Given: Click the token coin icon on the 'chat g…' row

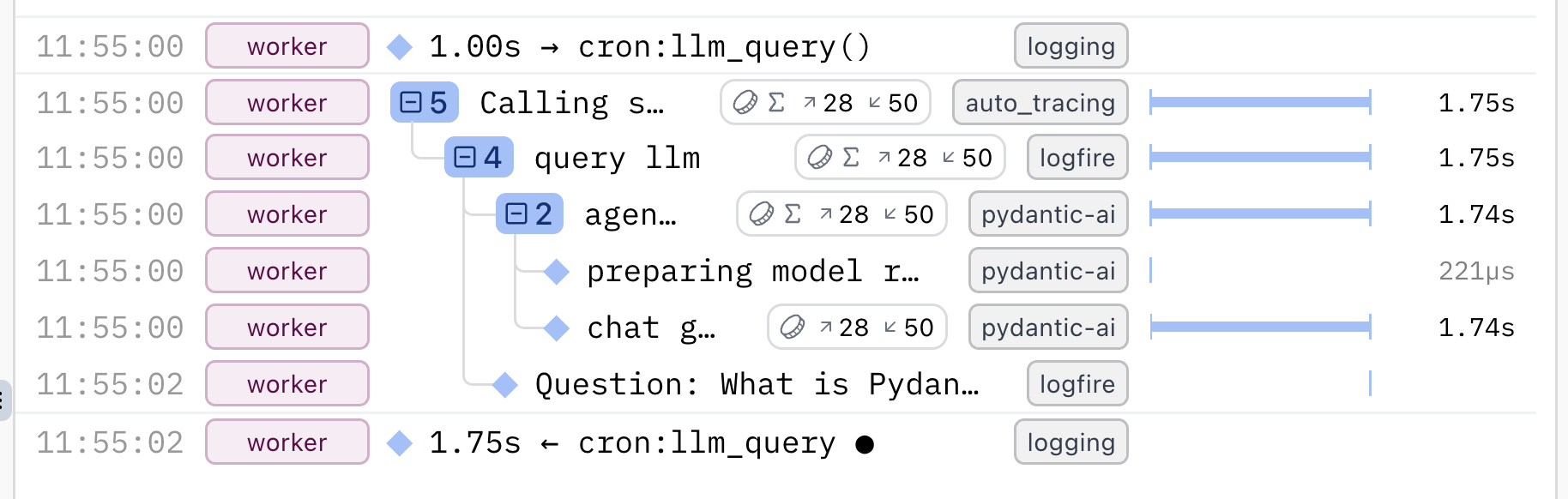Looking at the screenshot, I should click(793, 328).
